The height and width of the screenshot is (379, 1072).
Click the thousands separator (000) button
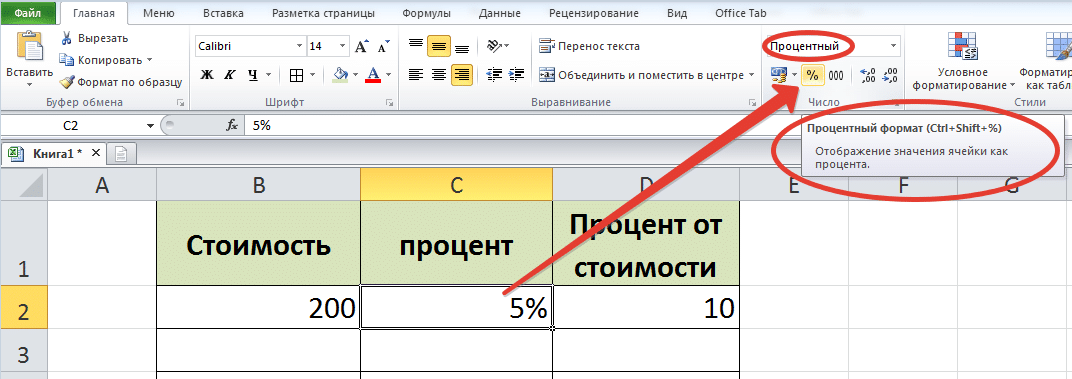[x=835, y=75]
